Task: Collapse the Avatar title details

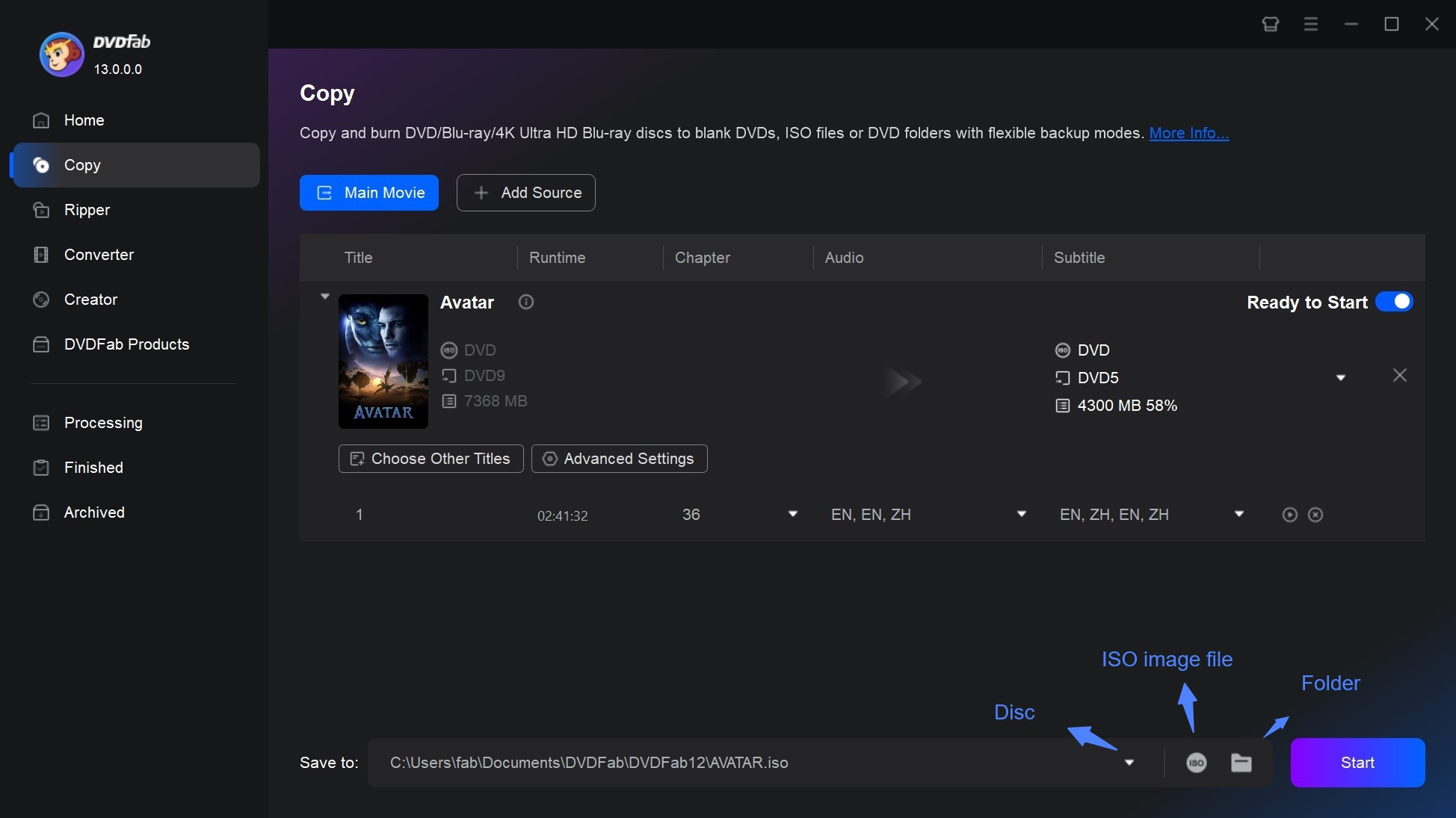Action: click(324, 296)
